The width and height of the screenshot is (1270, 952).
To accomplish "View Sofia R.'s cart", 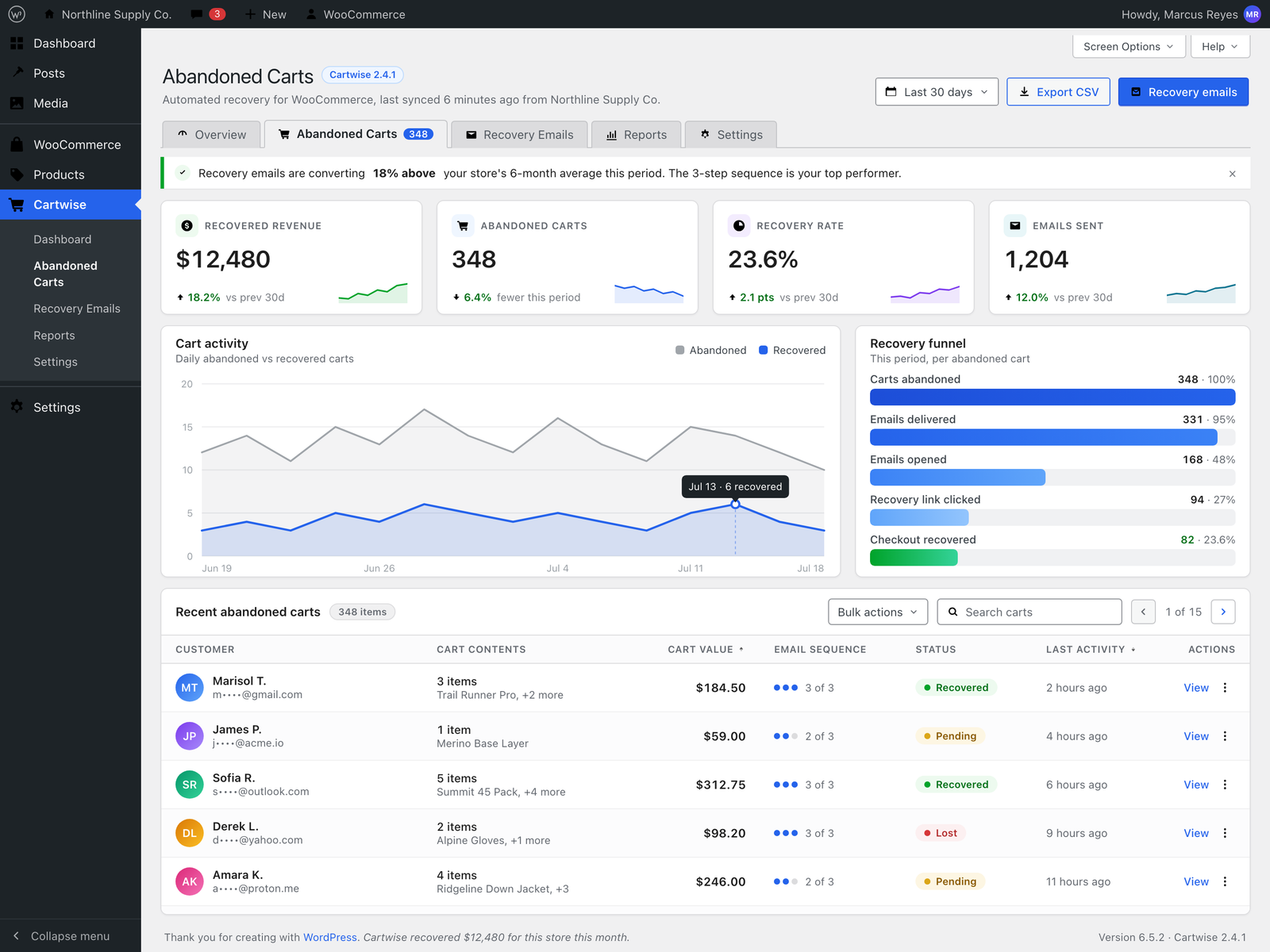I will click(x=1196, y=785).
